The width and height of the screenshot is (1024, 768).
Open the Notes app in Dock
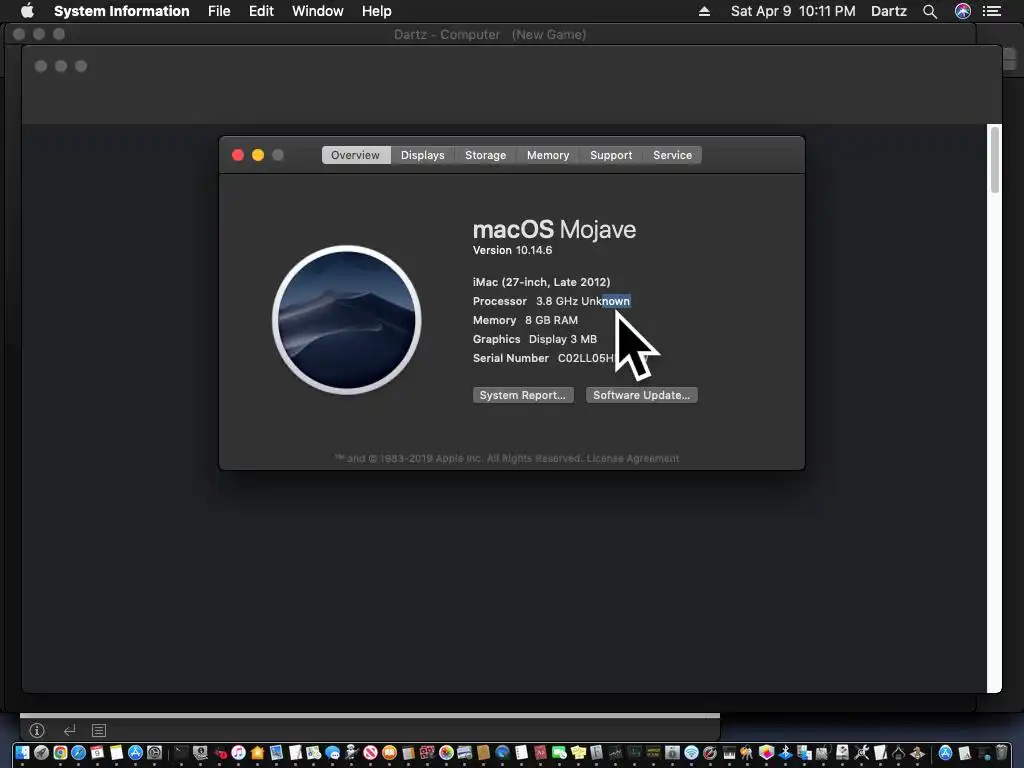116,752
